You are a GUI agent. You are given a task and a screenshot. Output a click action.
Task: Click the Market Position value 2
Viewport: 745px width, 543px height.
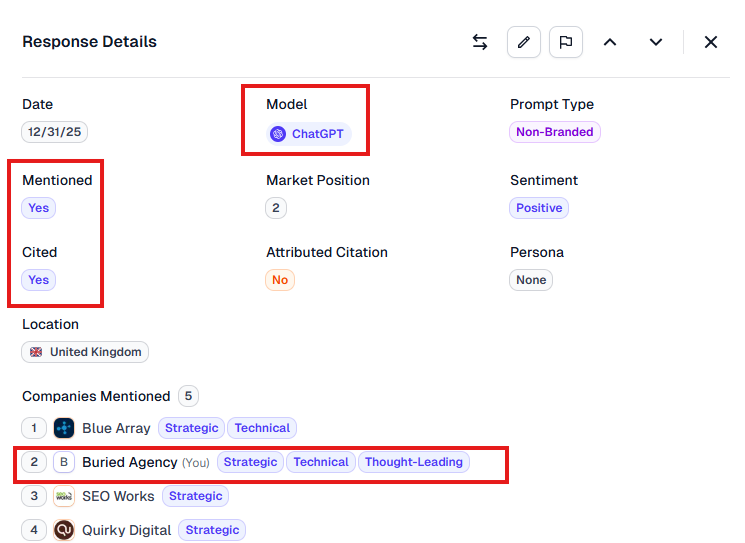[x=276, y=208]
